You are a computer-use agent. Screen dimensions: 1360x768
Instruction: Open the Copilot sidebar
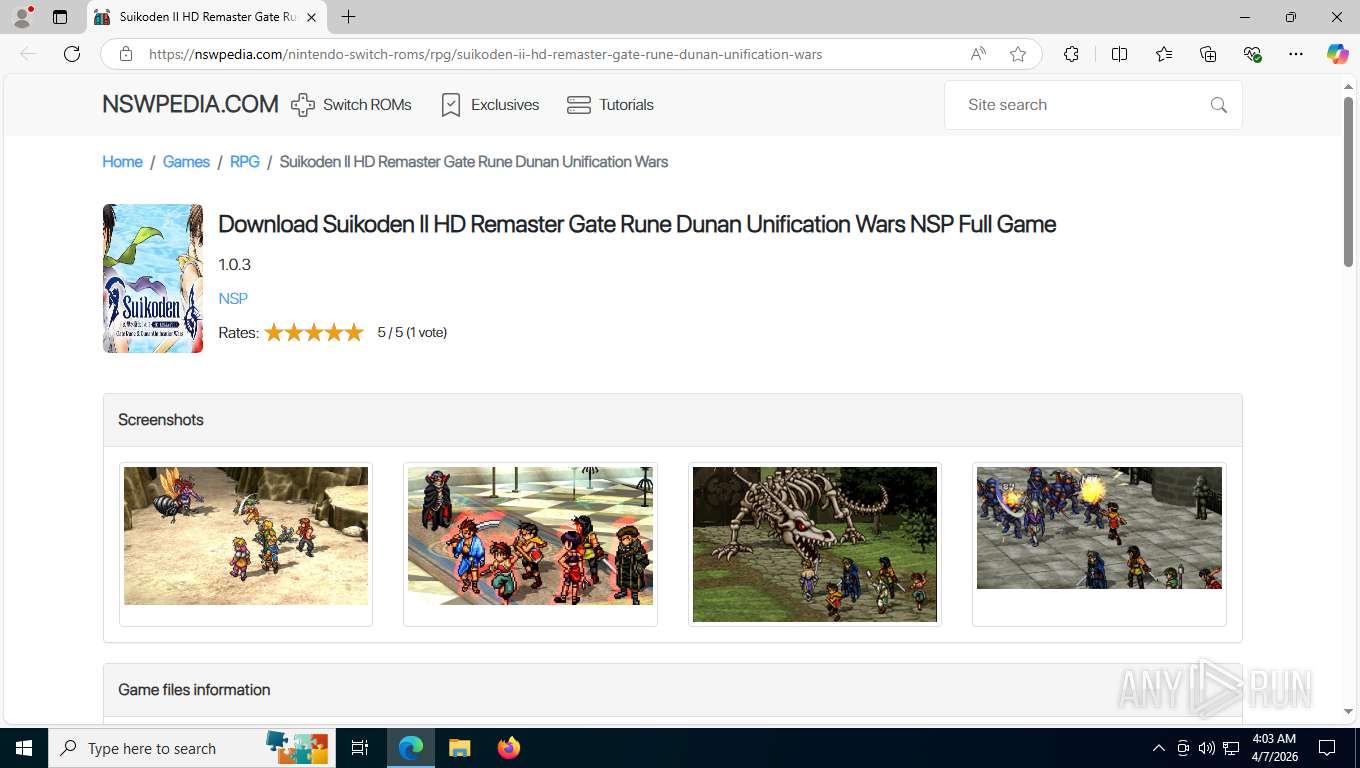click(1338, 54)
